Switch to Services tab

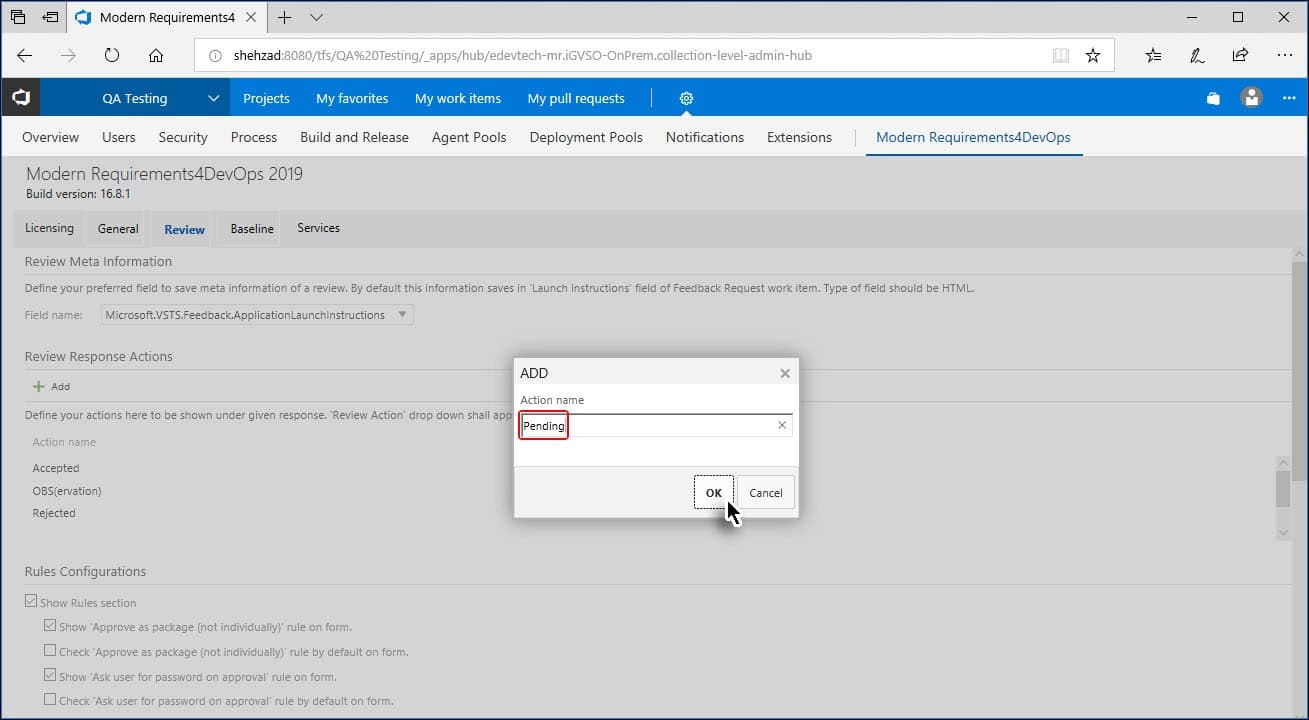coord(319,228)
